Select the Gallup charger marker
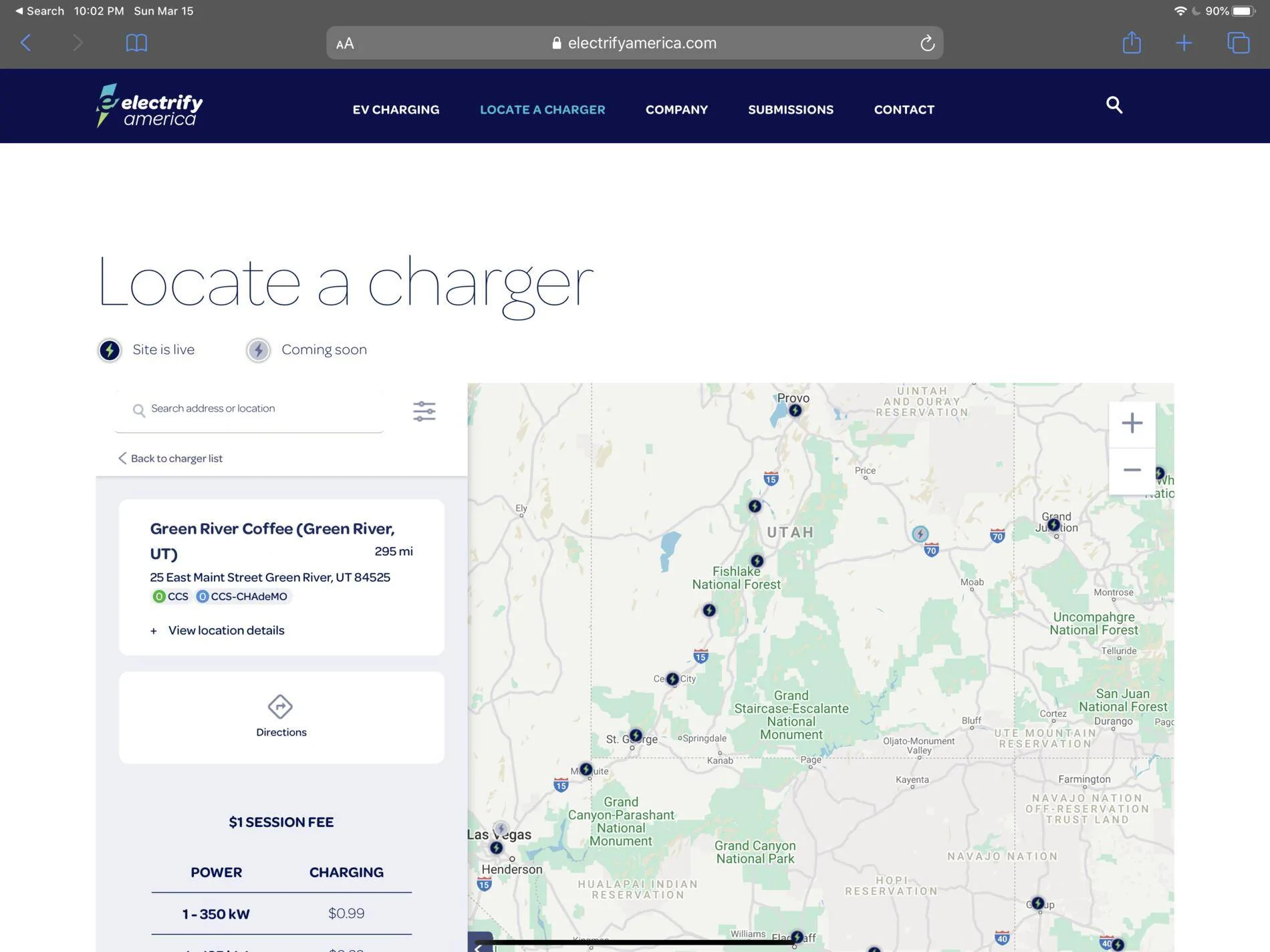The height and width of the screenshot is (952, 1270). tap(1037, 903)
